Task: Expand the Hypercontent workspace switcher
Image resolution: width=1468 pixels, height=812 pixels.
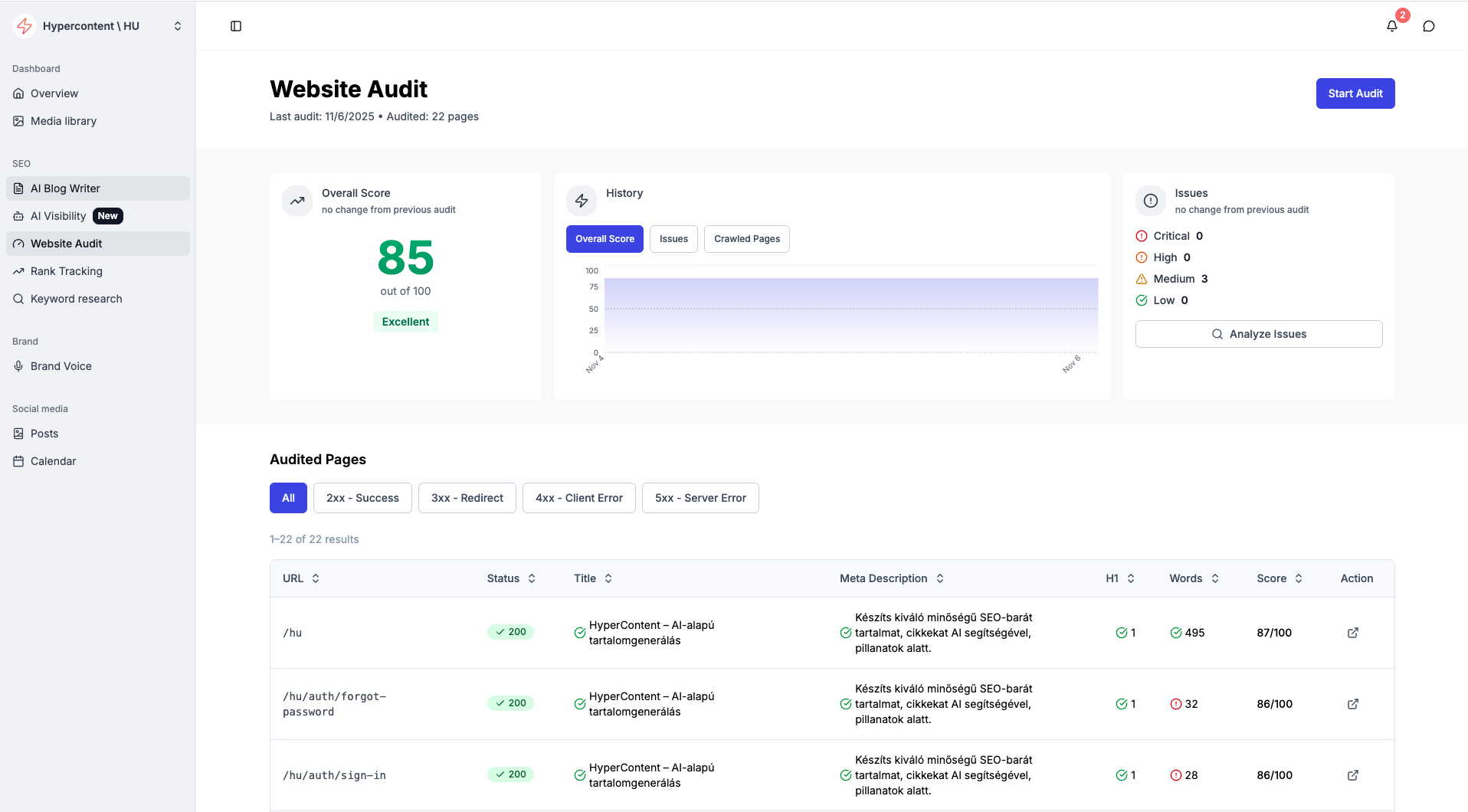Action: point(177,25)
